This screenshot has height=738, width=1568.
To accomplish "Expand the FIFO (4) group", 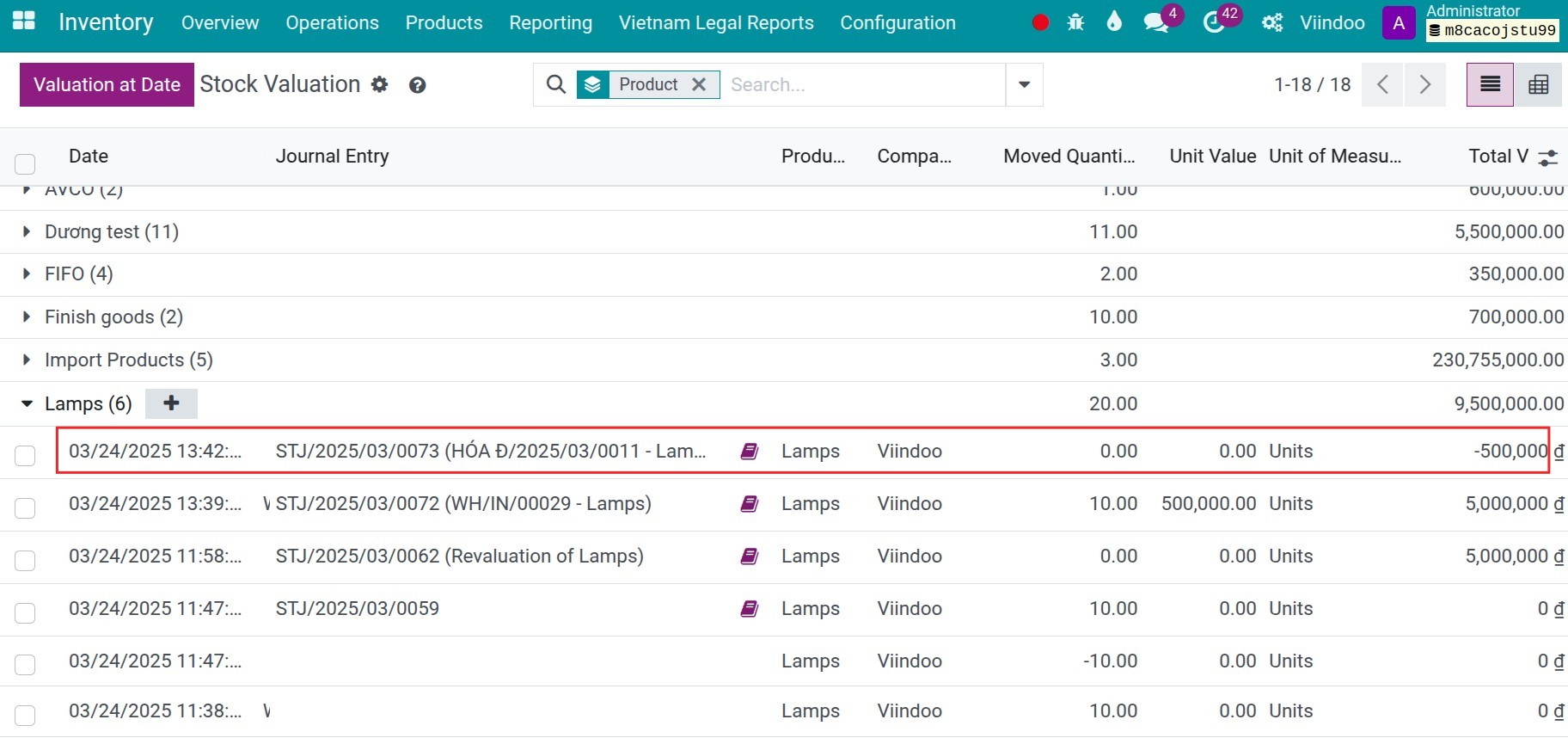I will click(27, 274).
